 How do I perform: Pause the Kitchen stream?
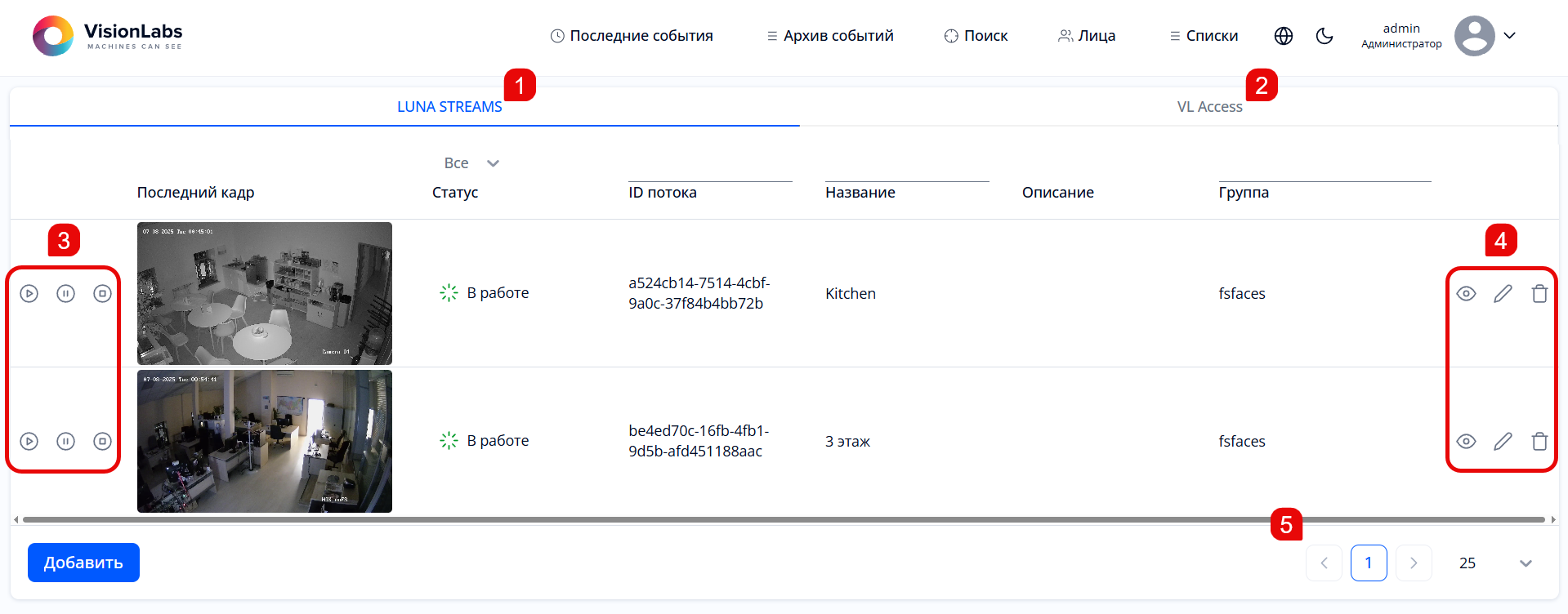(x=66, y=294)
